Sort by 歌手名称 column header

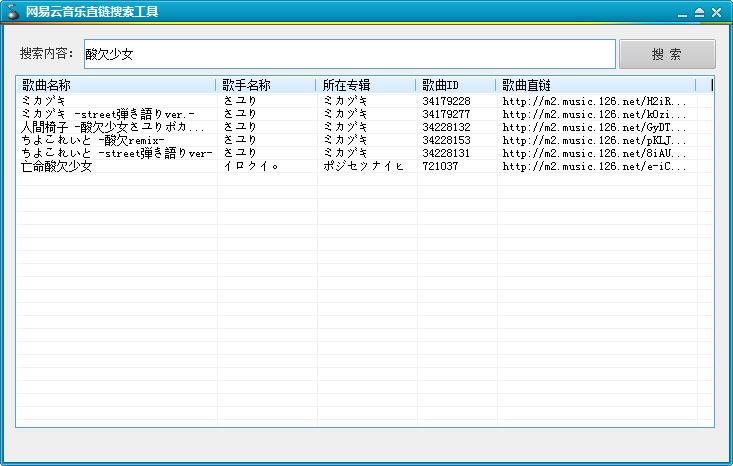click(x=266, y=85)
